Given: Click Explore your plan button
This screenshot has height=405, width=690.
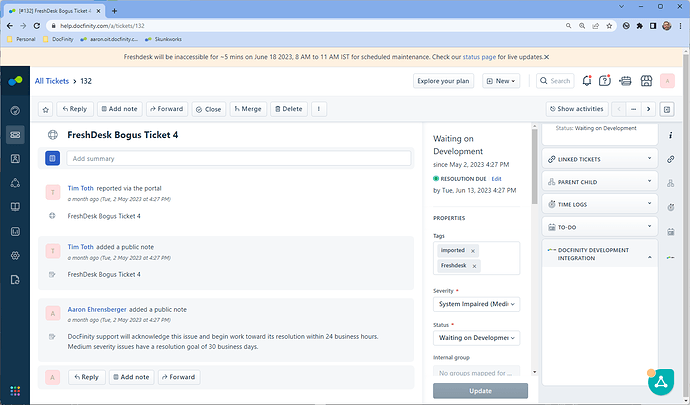Looking at the screenshot, I should click(443, 81).
